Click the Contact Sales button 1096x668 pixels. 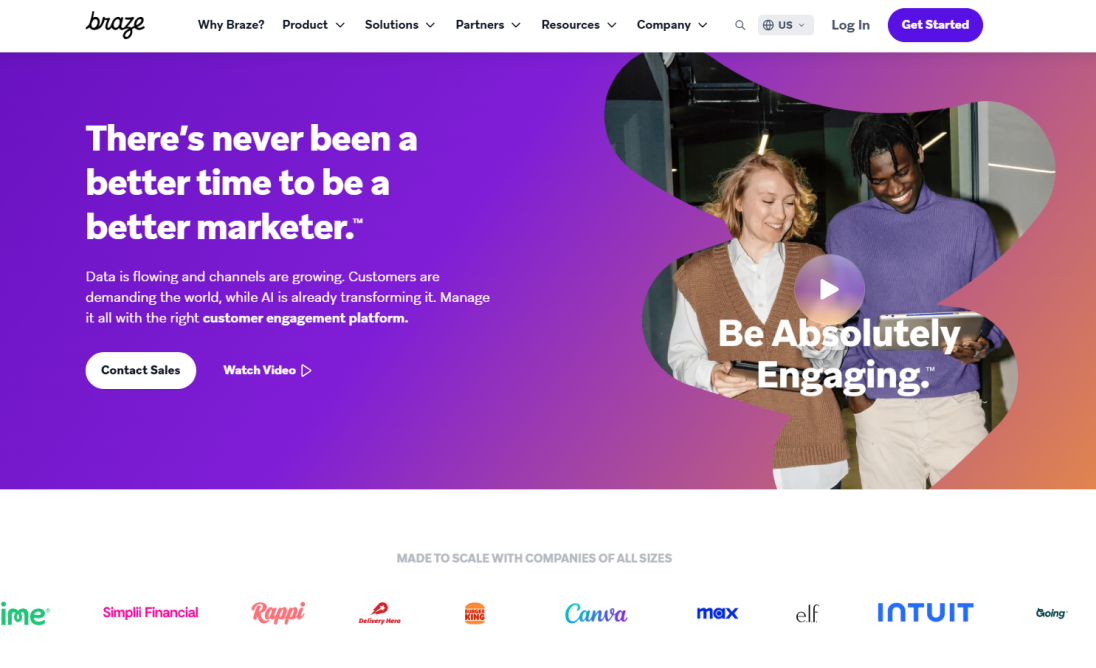(x=140, y=370)
